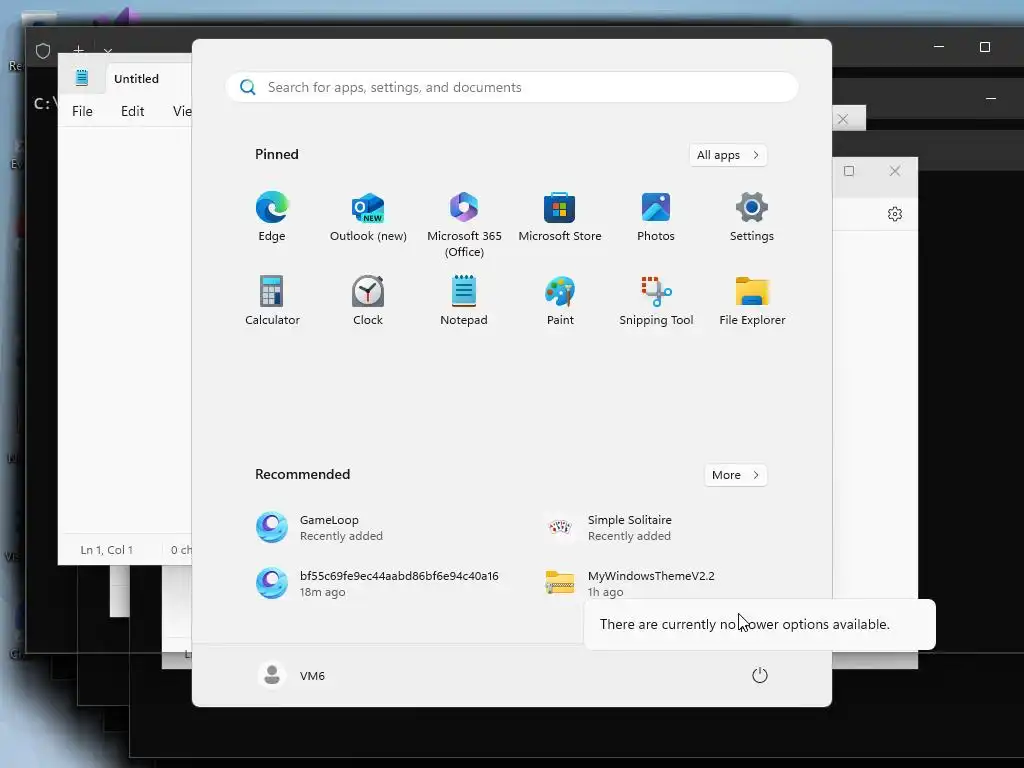1024x768 pixels.
Task: Open File Explorer from pinned apps
Action: coord(752,300)
